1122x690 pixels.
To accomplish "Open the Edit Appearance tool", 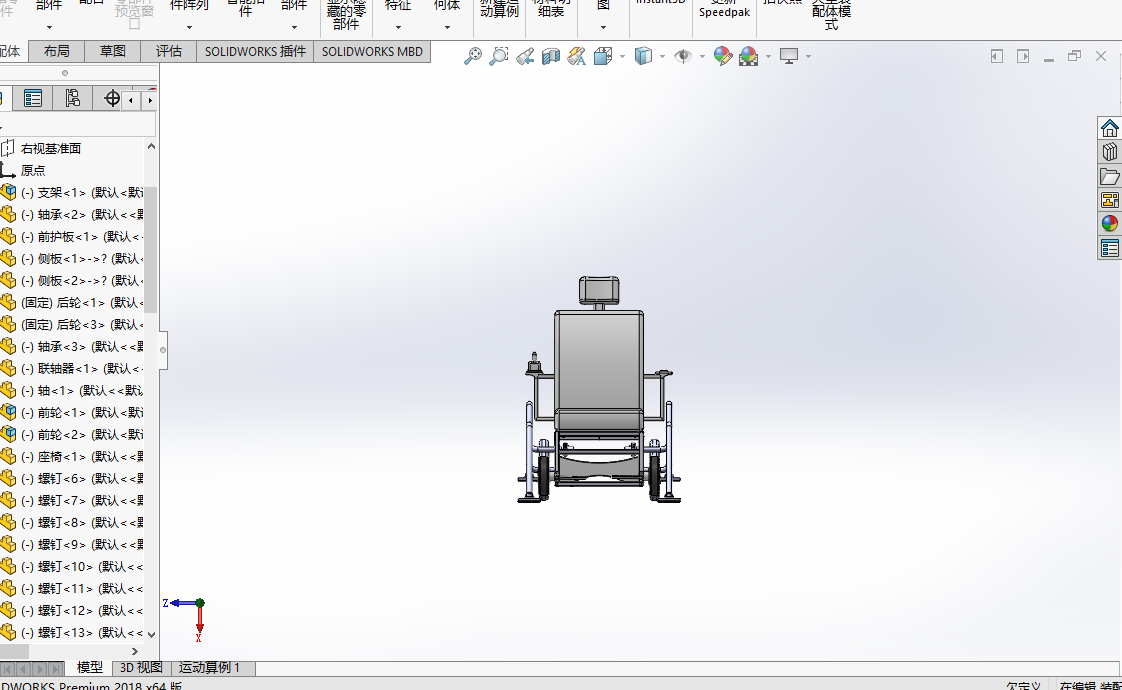I will pyautogui.click(x=723, y=56).
